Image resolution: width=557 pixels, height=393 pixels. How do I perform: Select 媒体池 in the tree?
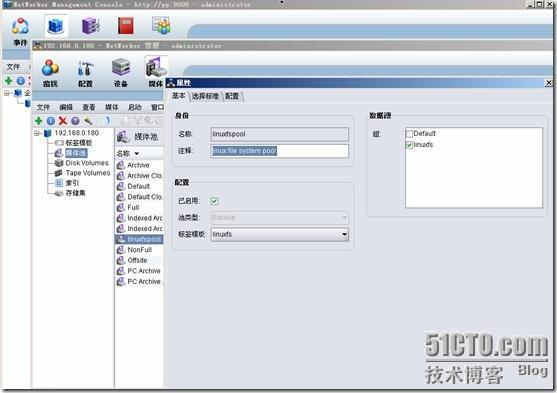click(x=76, y=153)
